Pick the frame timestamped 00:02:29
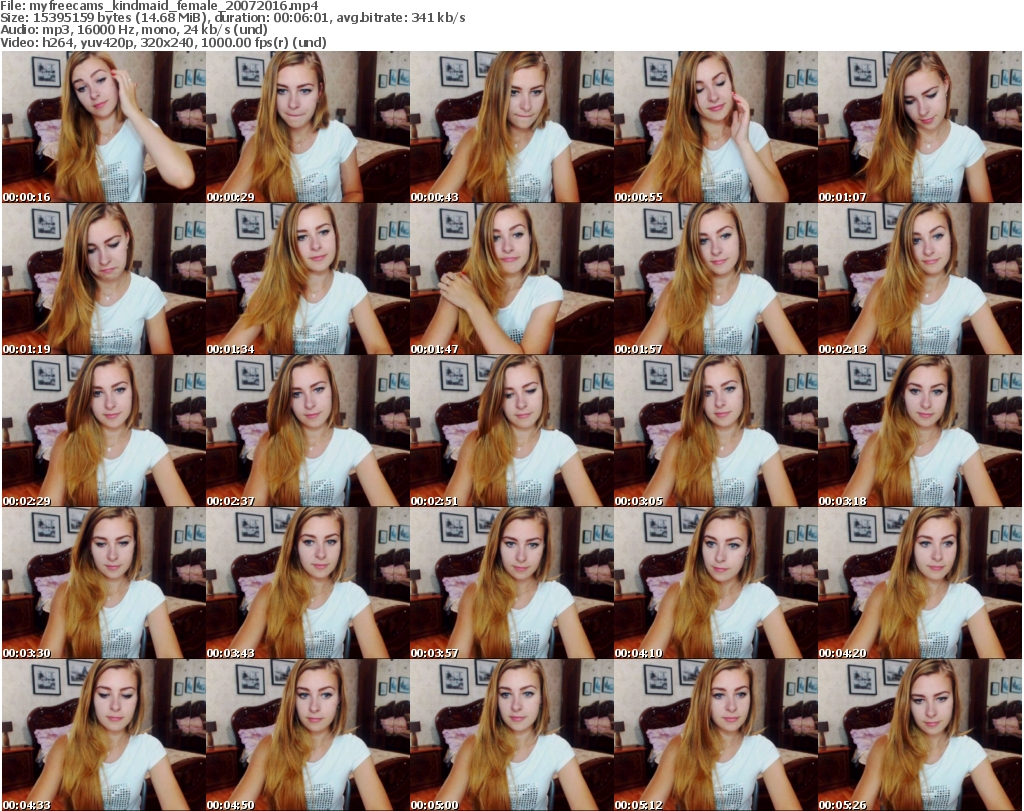Screen dimensions: 1024x811 104,431
